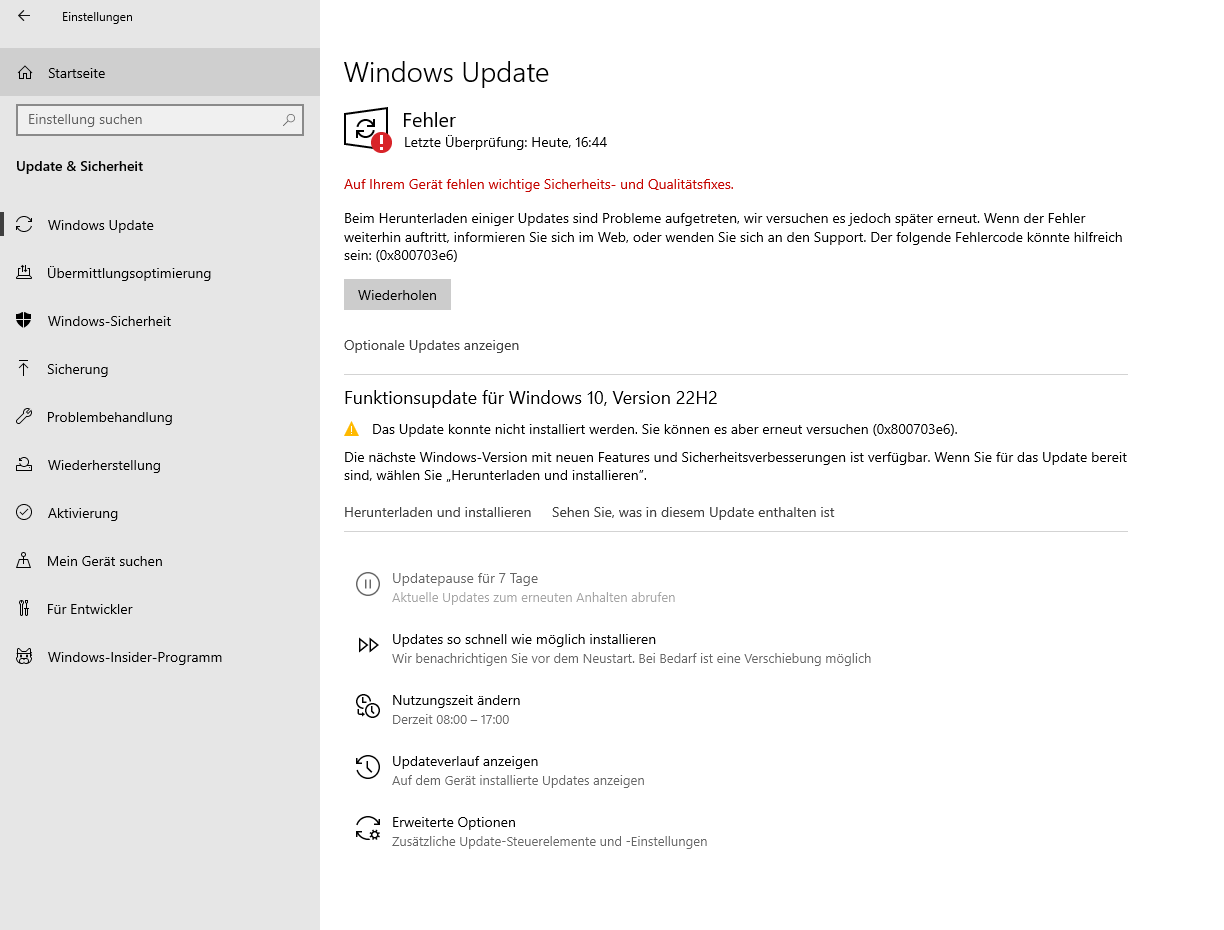The image size is (1224, 930).
Task: Click the Problembehandlung wrench icon
Action: (x=25, y=417)
